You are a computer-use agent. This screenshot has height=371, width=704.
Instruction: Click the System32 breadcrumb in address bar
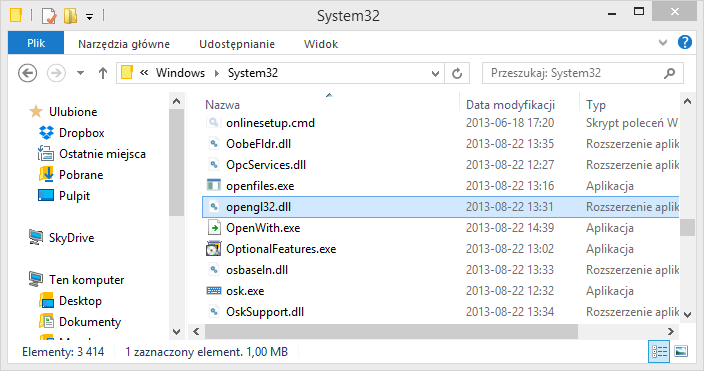pyautogui.click(x=253, y=73)
